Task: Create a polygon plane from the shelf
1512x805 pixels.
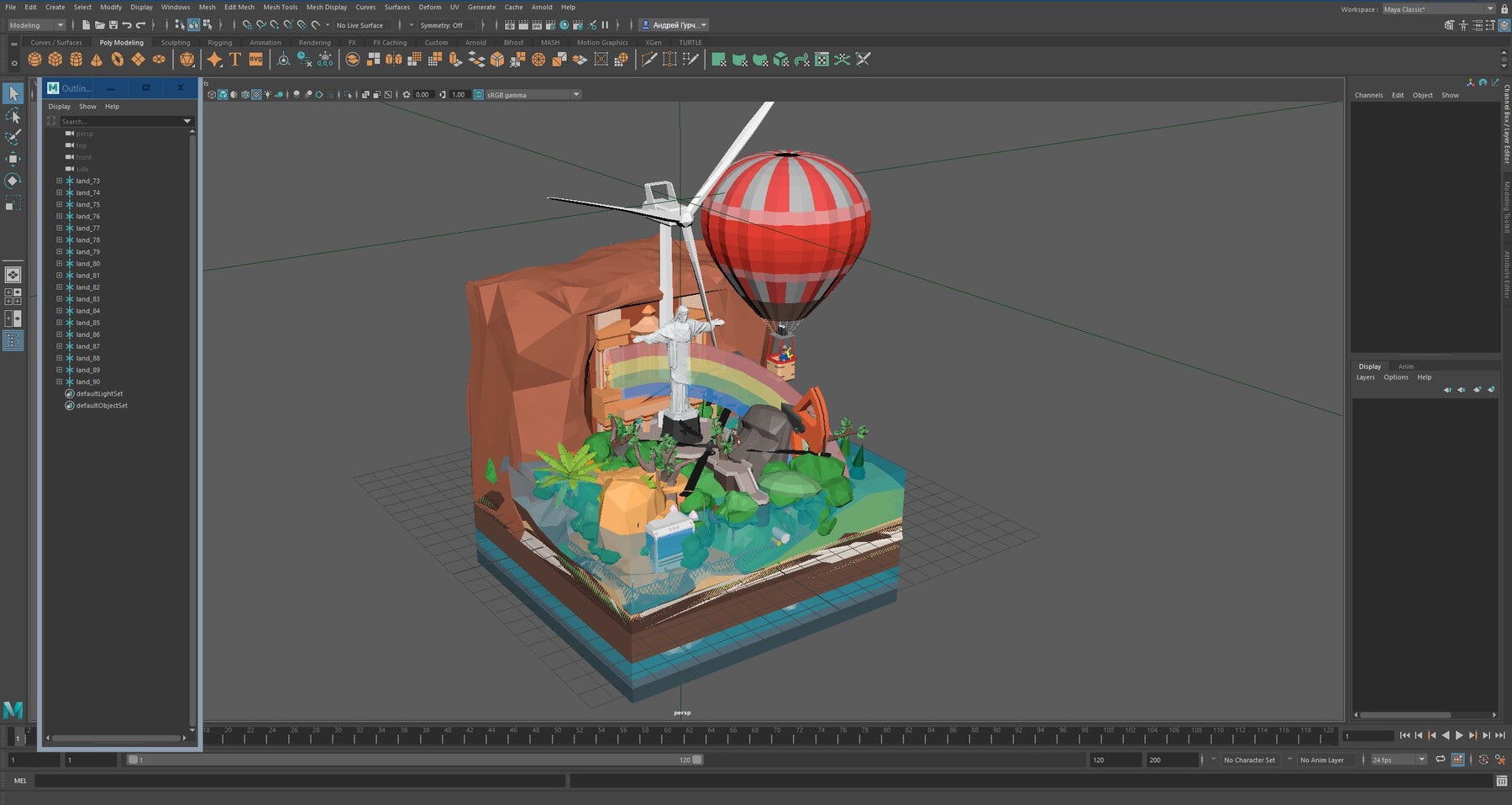Action: [138, 59]
